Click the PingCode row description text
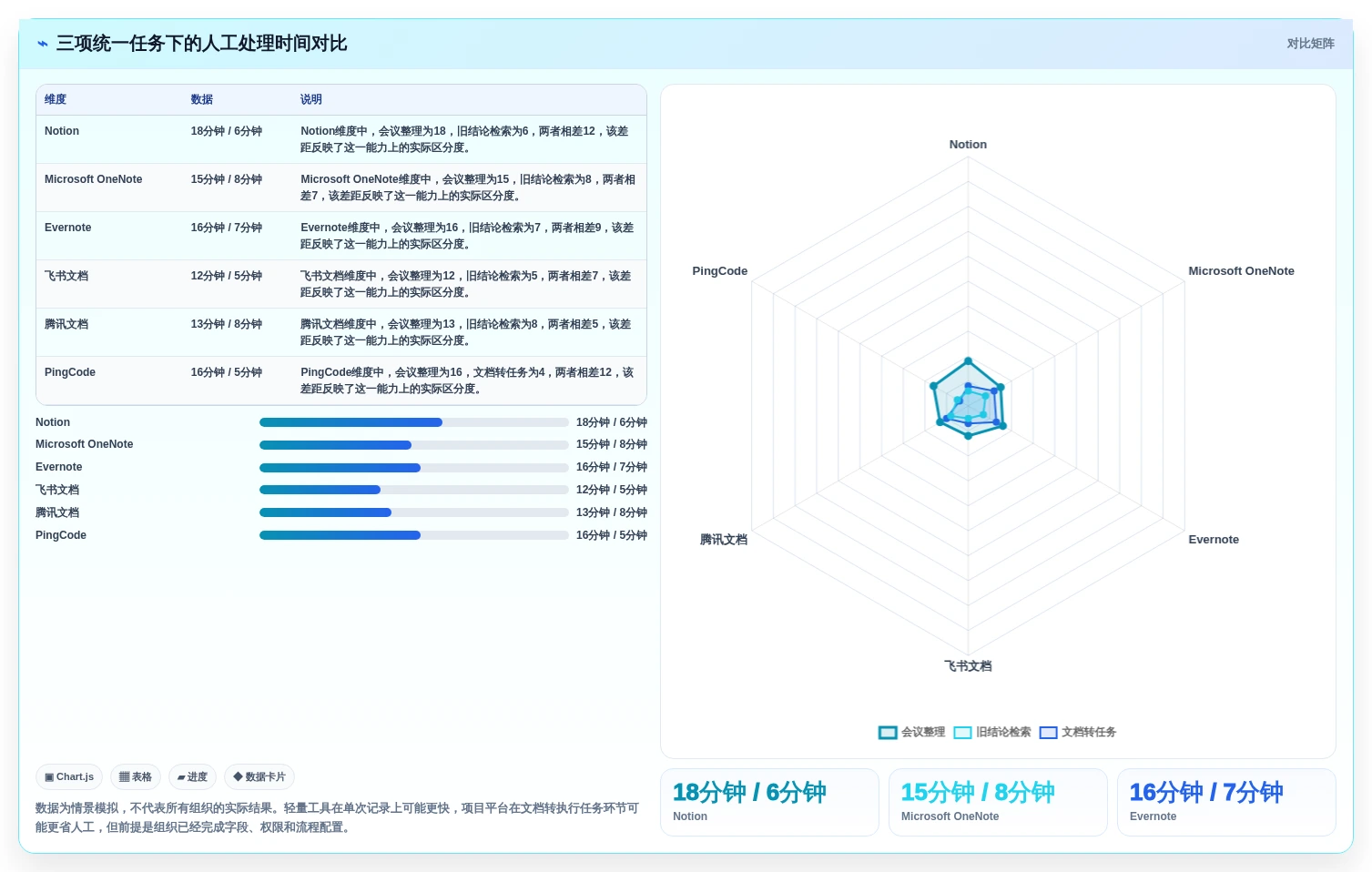1372x872 pixels. click(468, 380)
